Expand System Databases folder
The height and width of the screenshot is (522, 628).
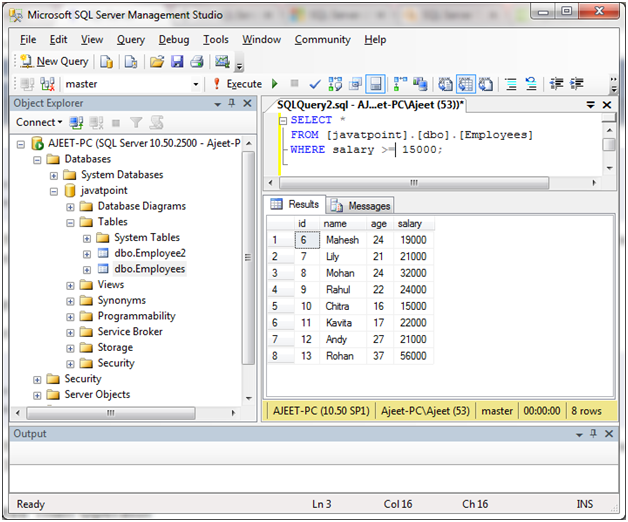[x=54, y=175]
